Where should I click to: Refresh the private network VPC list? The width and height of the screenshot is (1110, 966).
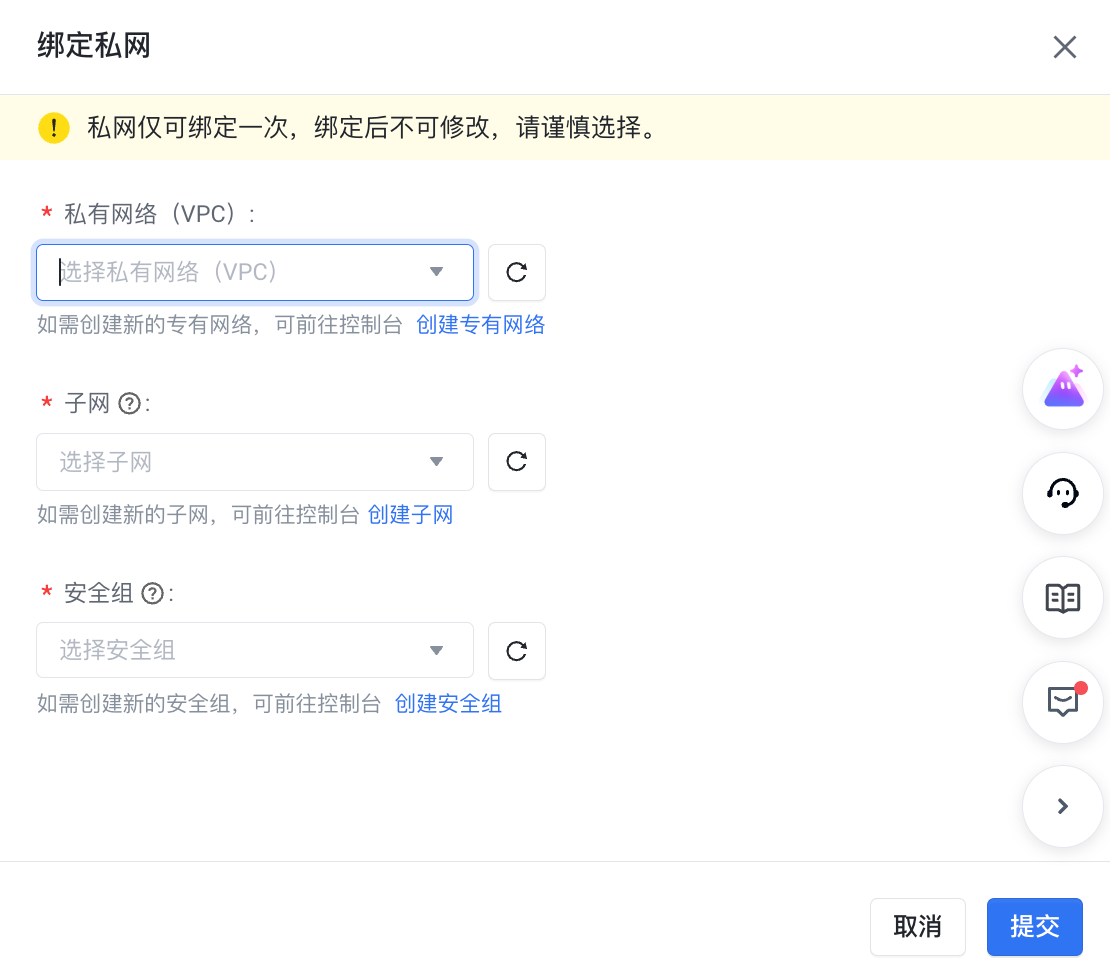pyautogui.click(x=517, y=272)
